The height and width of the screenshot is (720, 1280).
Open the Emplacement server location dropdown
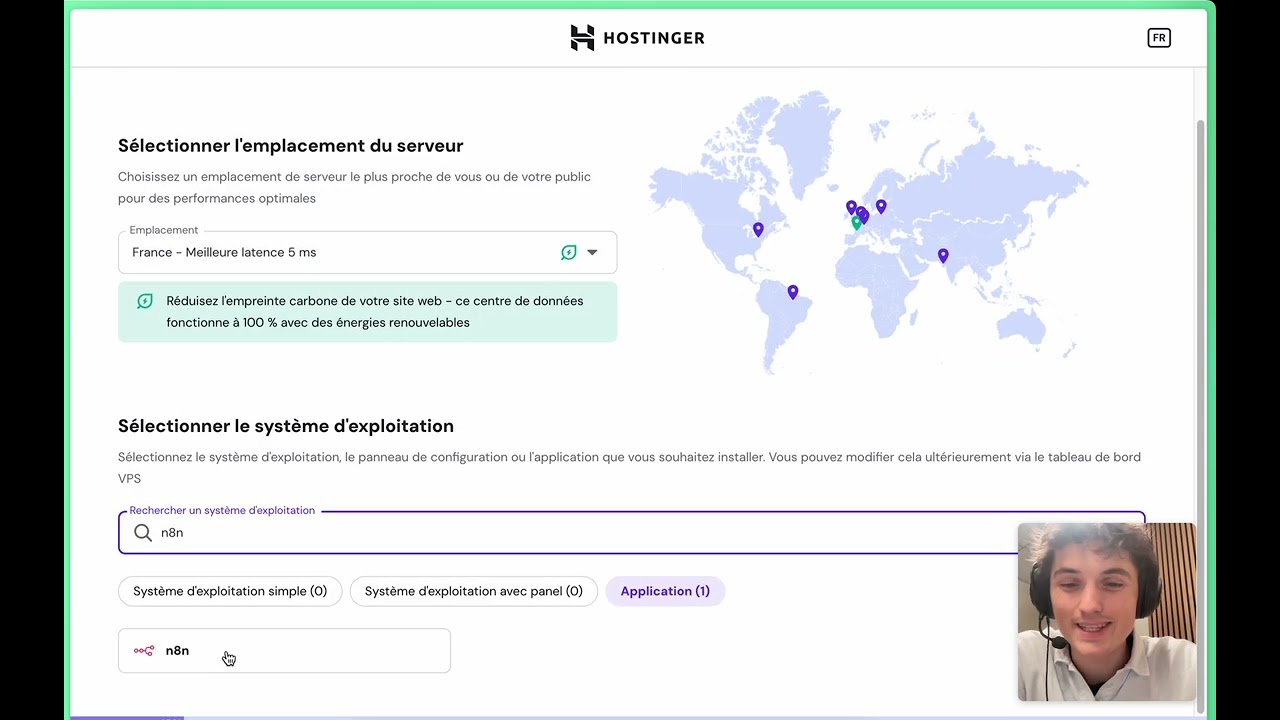pyautogui.click(x=367, y=252)
